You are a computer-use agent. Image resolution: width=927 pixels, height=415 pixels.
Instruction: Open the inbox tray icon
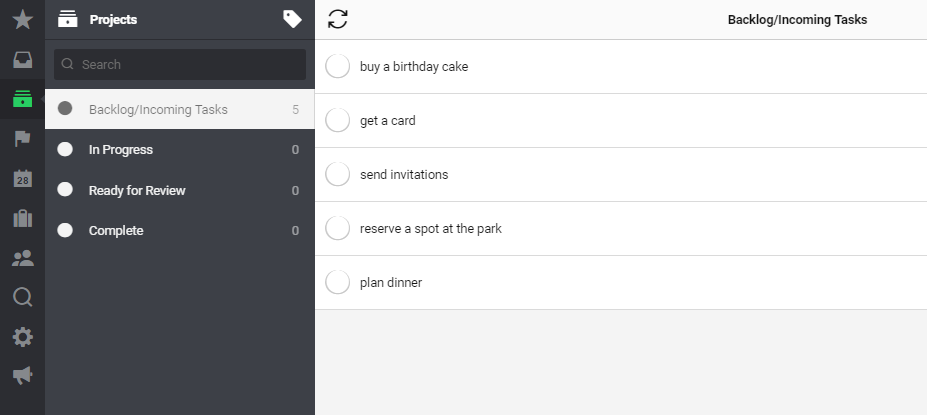tap(22, 60)
